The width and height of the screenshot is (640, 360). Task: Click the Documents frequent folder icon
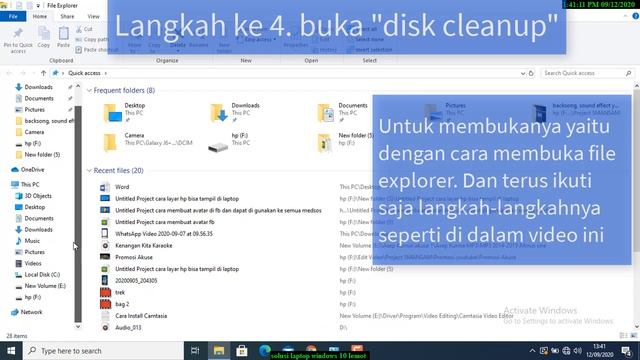[325, 113]
